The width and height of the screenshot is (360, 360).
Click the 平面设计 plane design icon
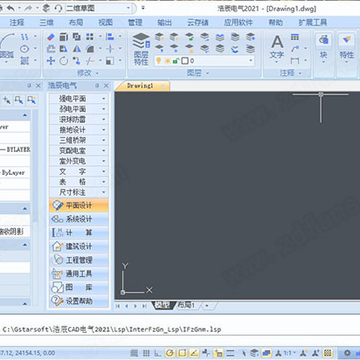[x=57, y=205]
